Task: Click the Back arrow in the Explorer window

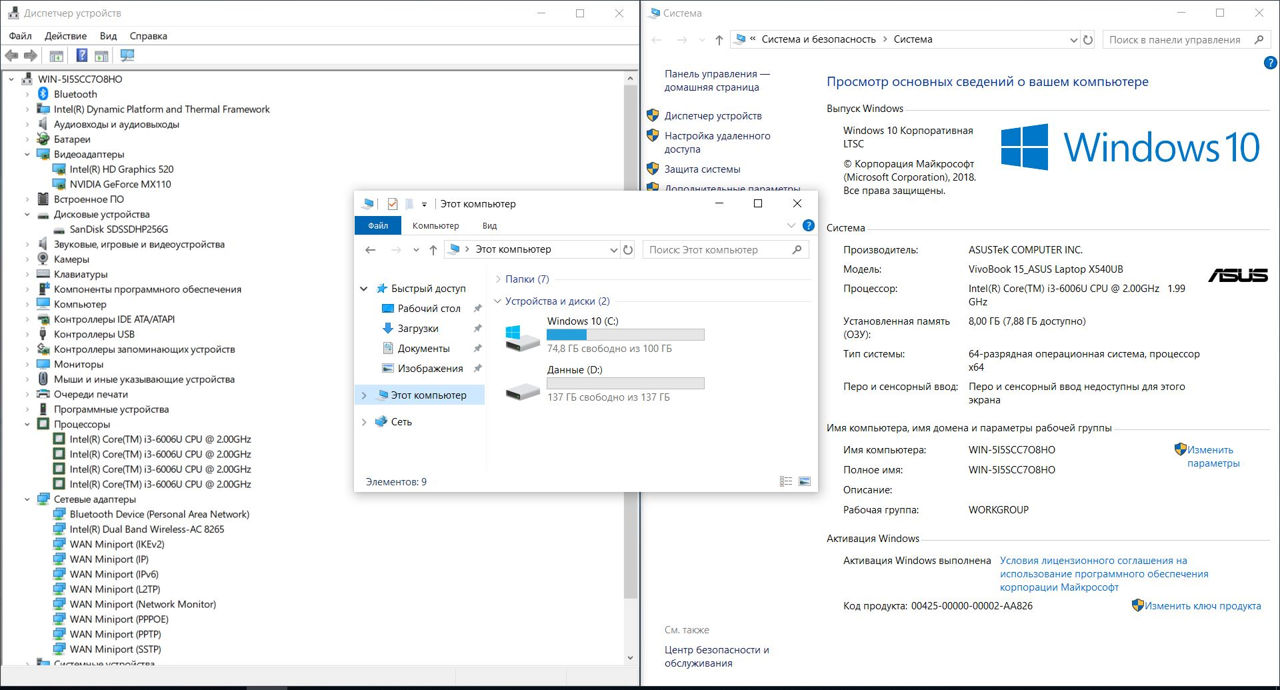Action: pos(370,250)
